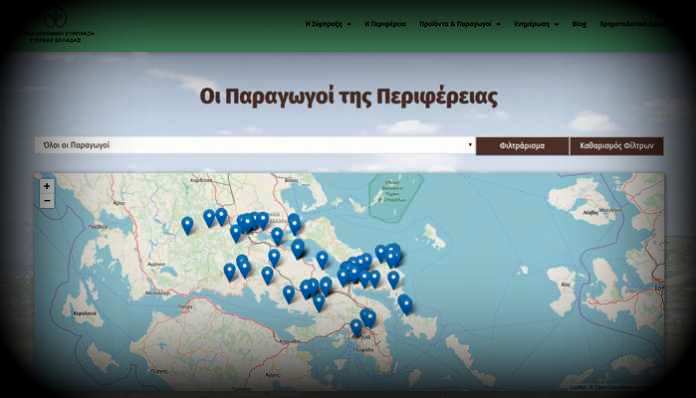The height and width of the screenshot is (398, 696).
Task: Zoom out the map with minus button
Action: pos(47,201)
